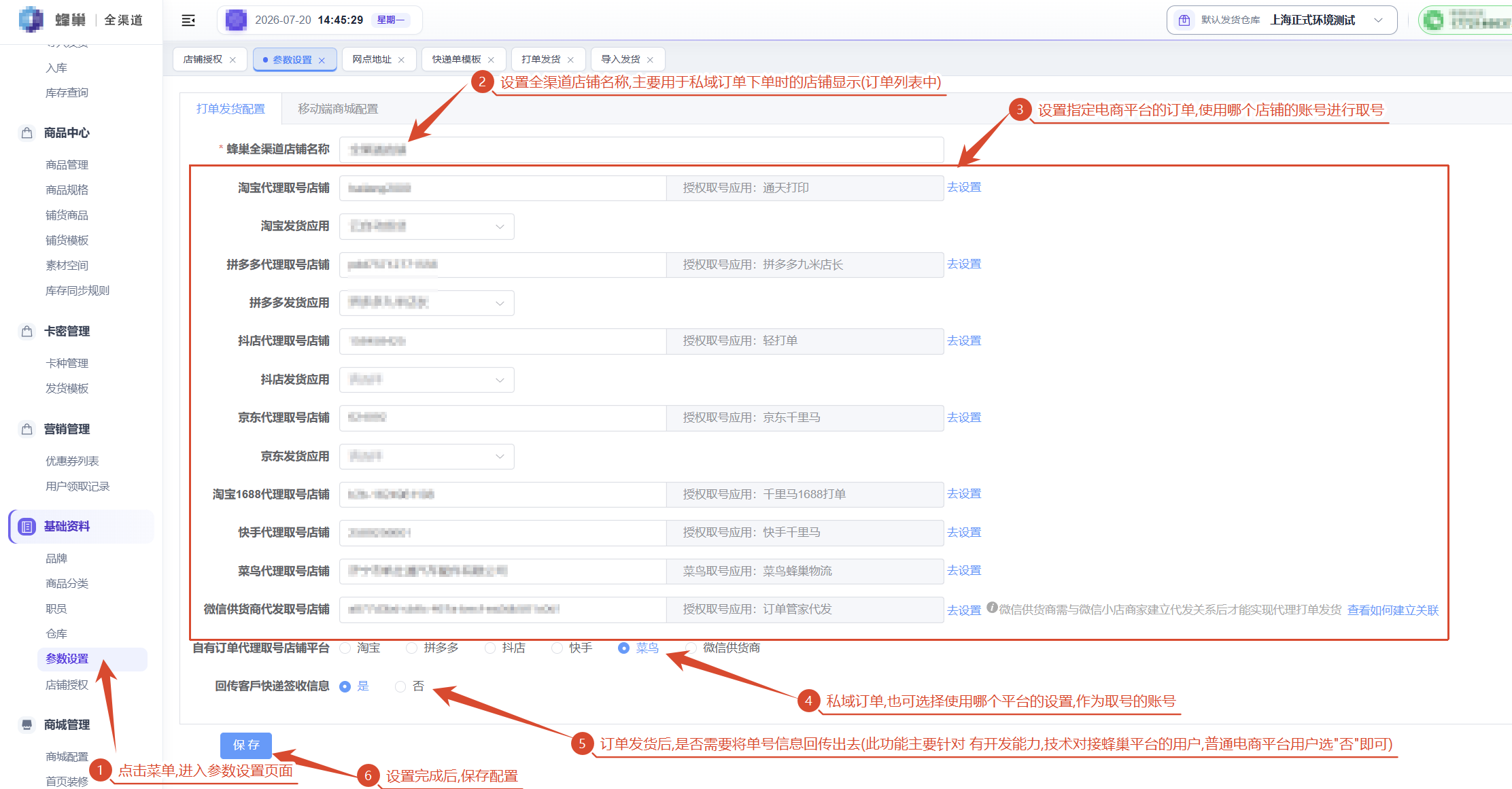This screenshot has width=1512, height=789.
Task: Open 商品分类 in the sidebar
Action: coord(67,584)
